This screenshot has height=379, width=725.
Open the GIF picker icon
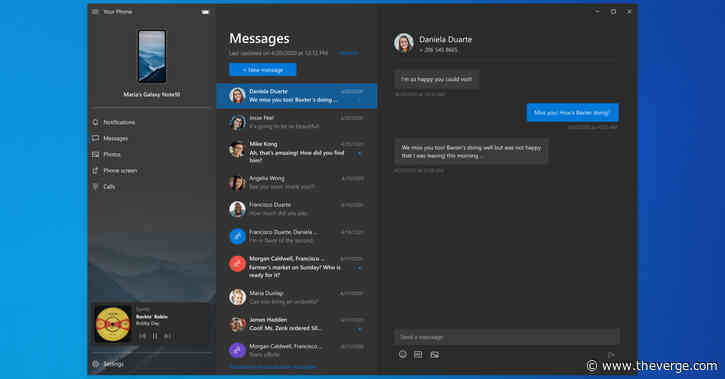coord(418,355)
